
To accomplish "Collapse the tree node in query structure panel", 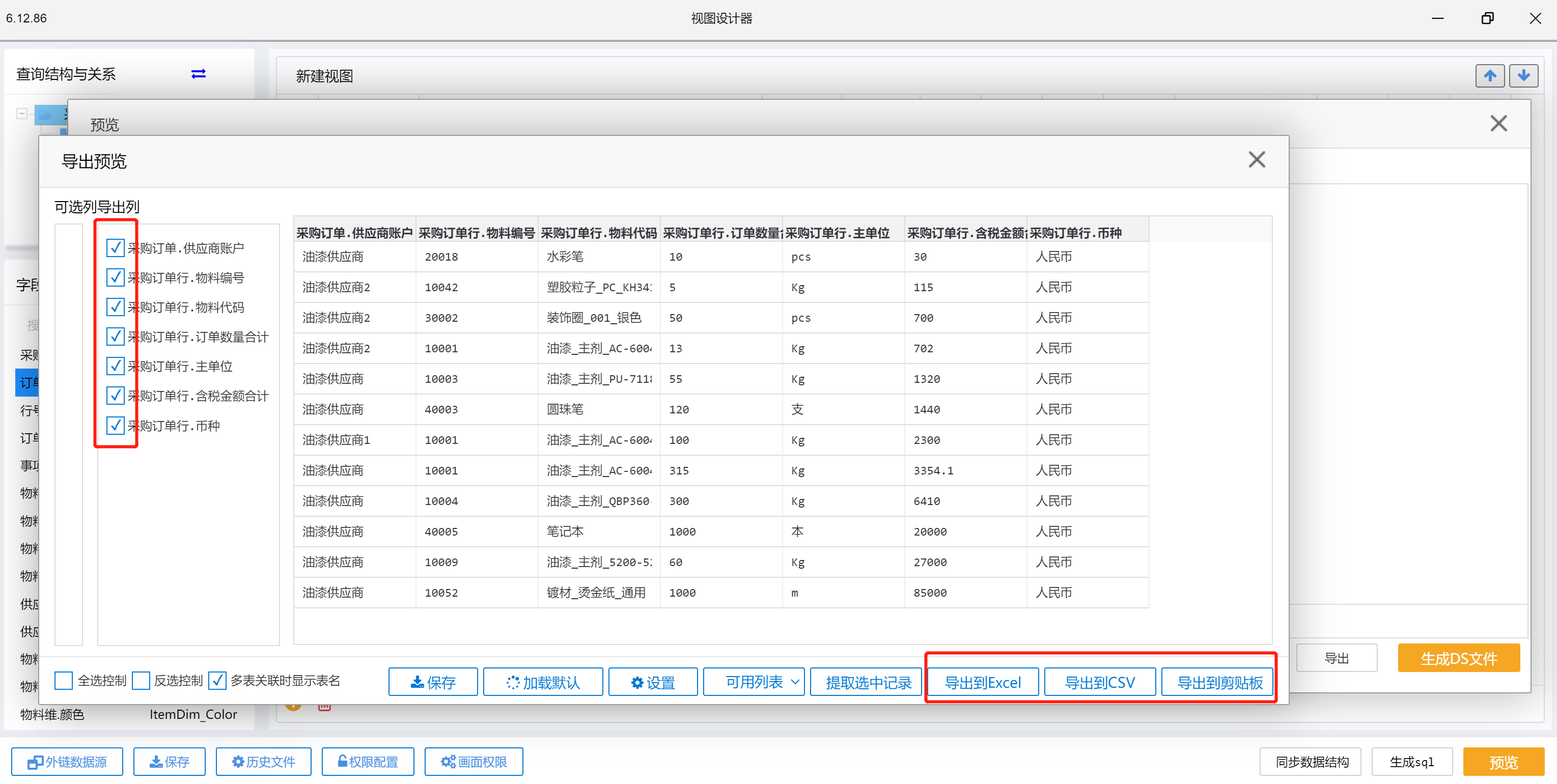I will [22, 113].
